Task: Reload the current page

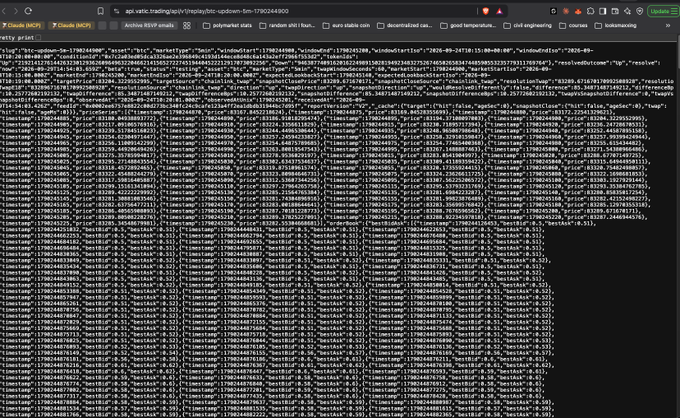Action: tap(28, 11)
